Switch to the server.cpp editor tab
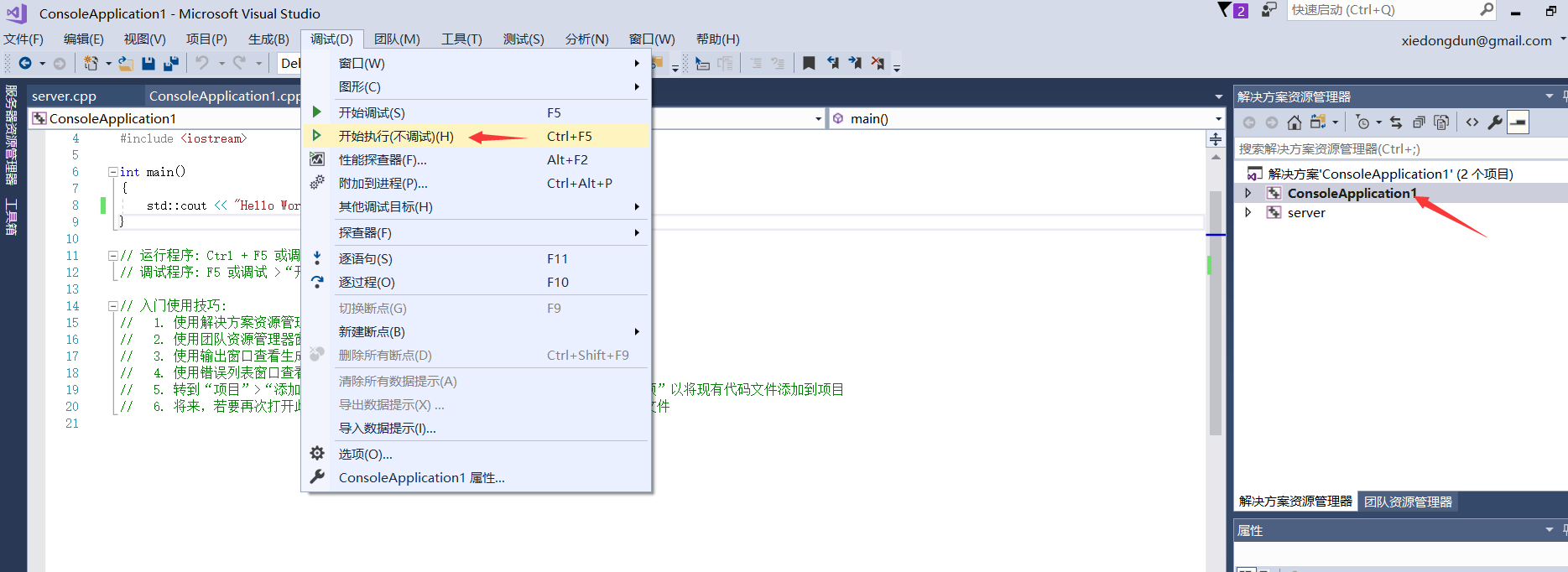This screenshot has width=1568, height=572. [x=64, y=96]
